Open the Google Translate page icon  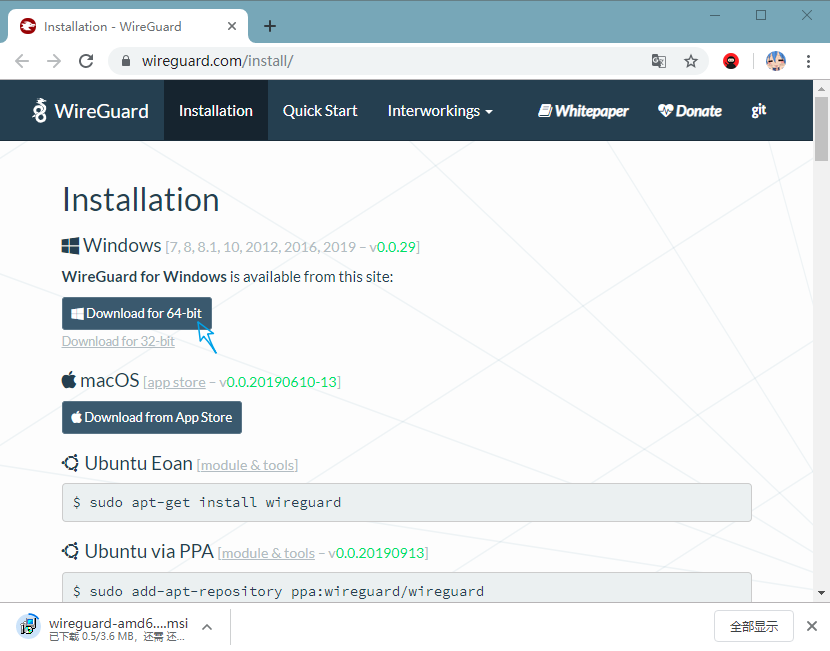click(658, 61)
